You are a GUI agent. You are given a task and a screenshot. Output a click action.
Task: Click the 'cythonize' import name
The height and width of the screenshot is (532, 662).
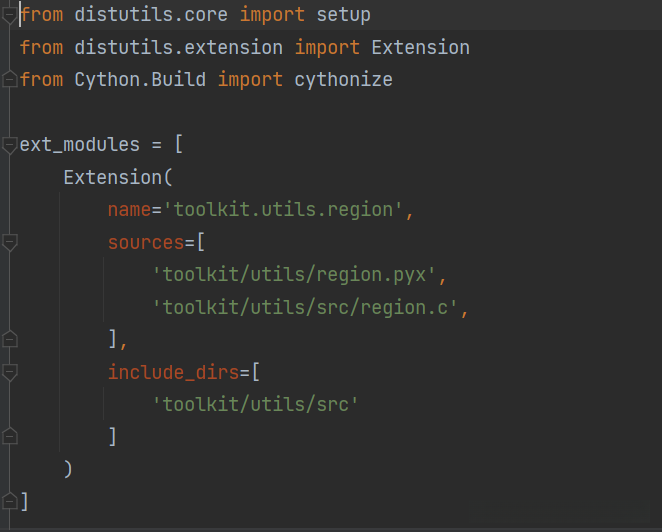point(343,79)
